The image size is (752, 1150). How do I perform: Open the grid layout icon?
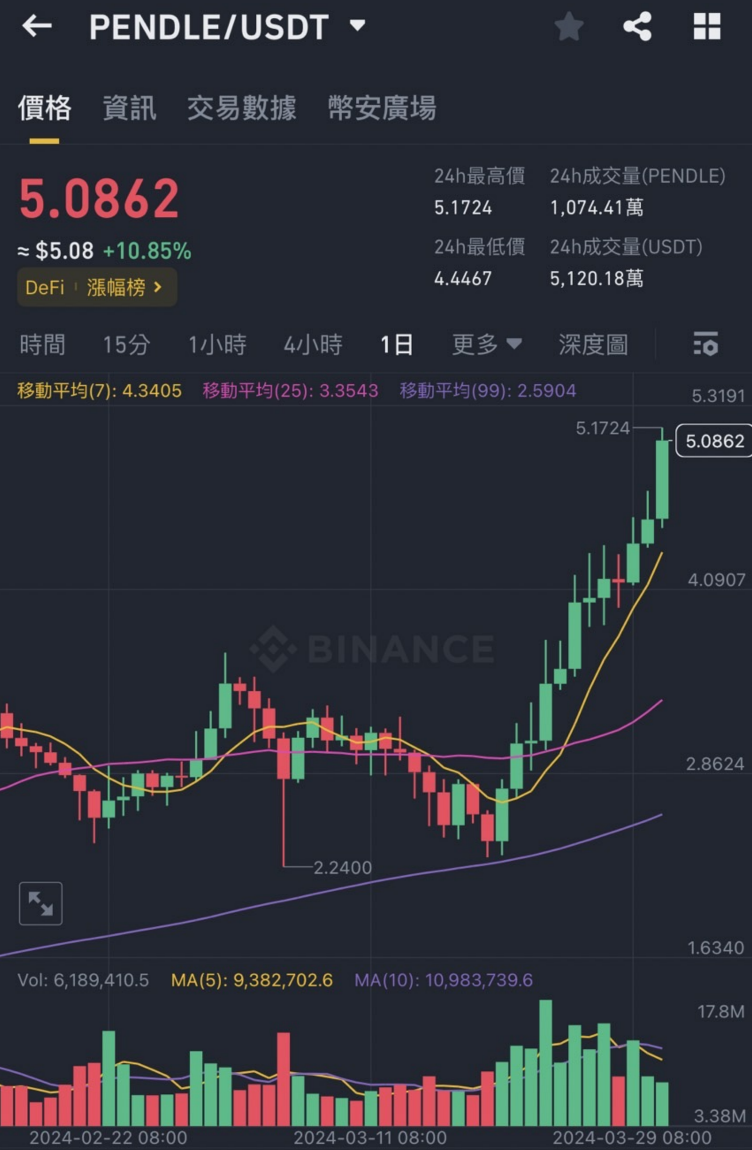click(707, 27)
